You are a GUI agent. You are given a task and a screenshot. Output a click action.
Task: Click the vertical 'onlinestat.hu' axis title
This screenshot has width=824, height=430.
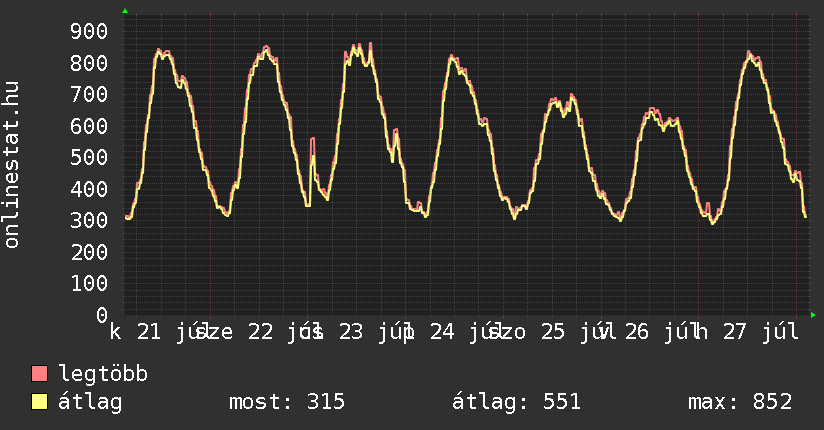(11, 164)
